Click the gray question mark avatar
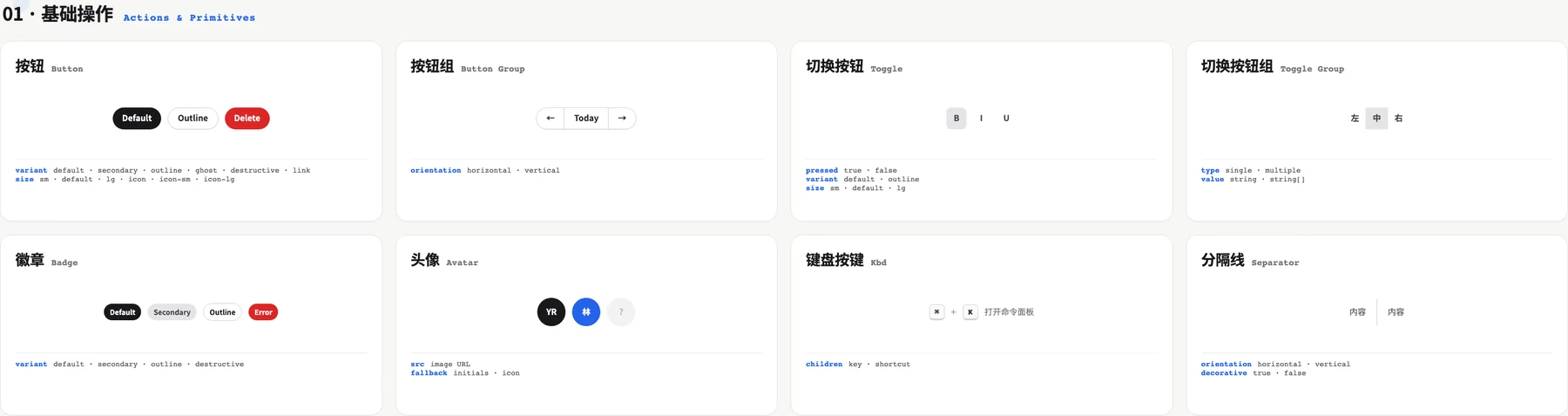 (621, 312)
